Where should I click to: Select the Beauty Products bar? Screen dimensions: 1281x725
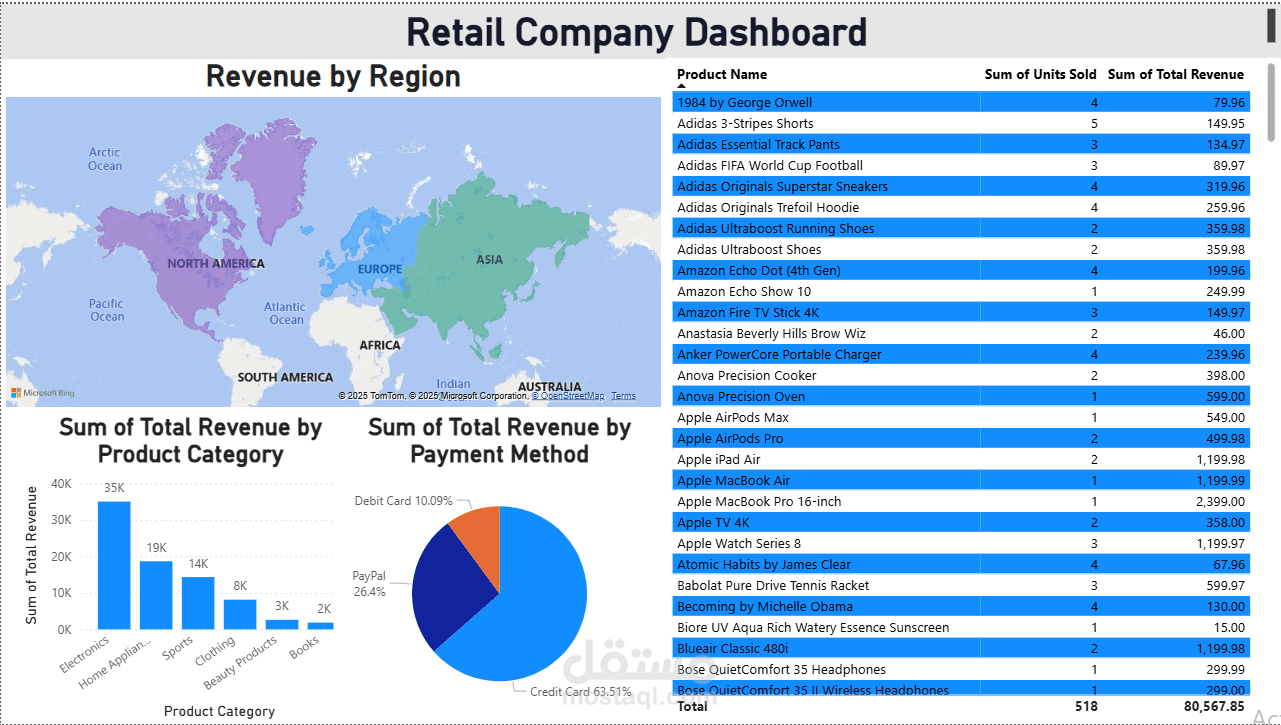coord(282,624)
